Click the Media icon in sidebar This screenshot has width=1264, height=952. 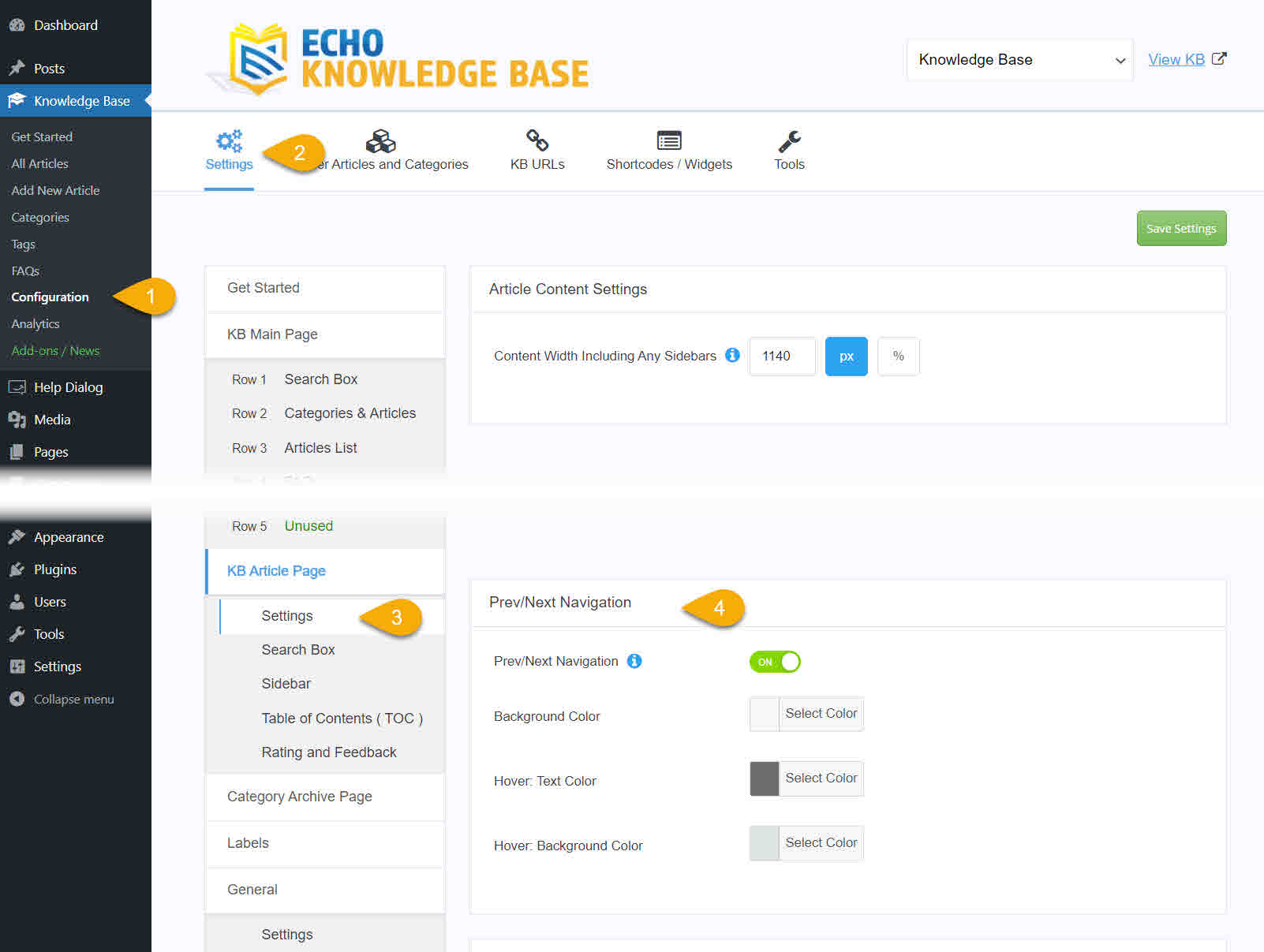(x=17, y=420)
